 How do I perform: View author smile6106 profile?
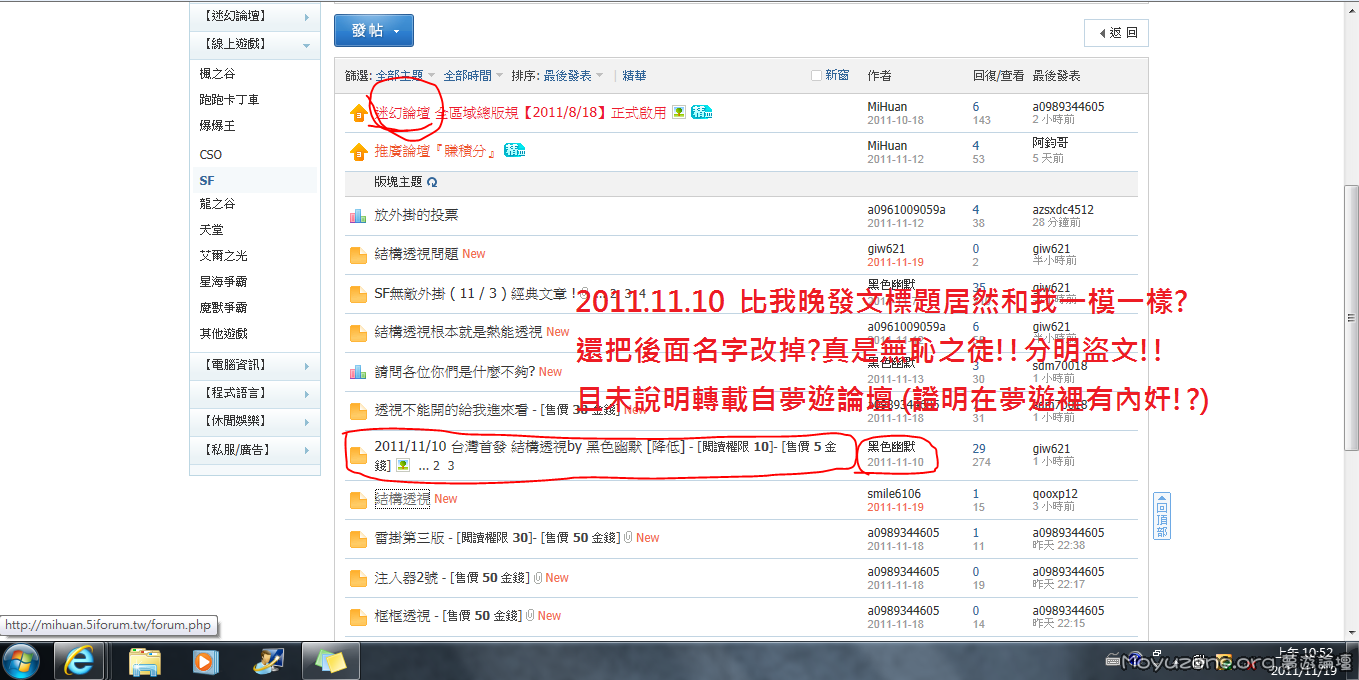click(x=894, y=494)
